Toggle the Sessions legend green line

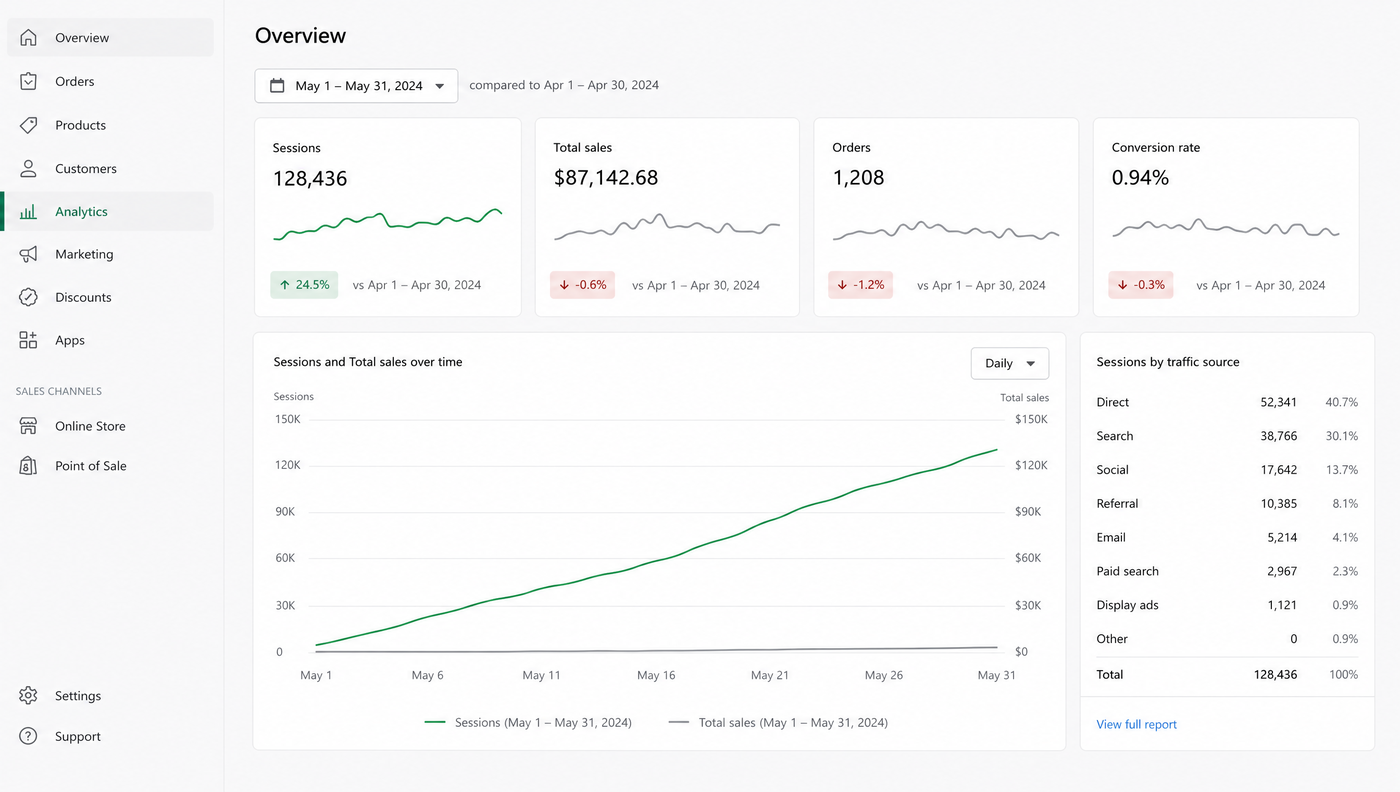(435, 722)
